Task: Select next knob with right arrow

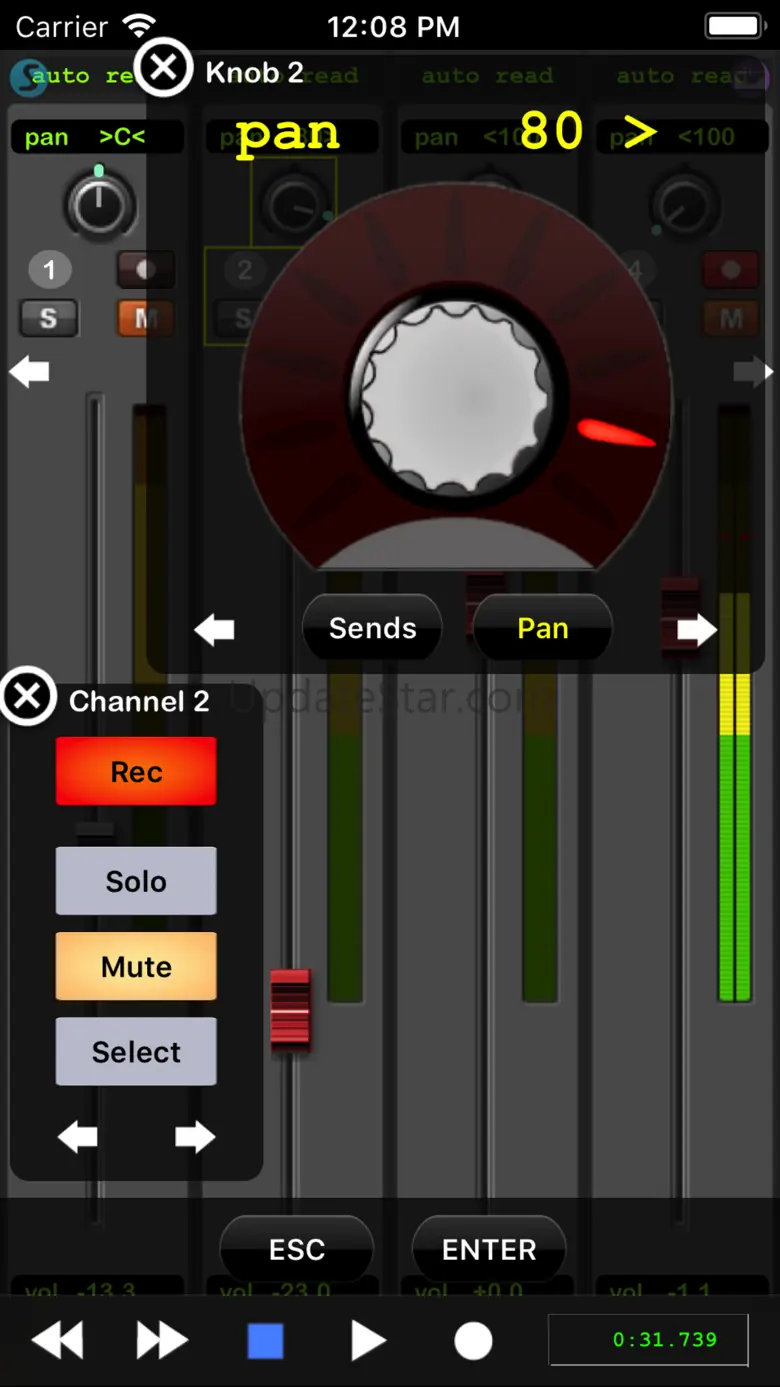Action: [x=697, y=630]
